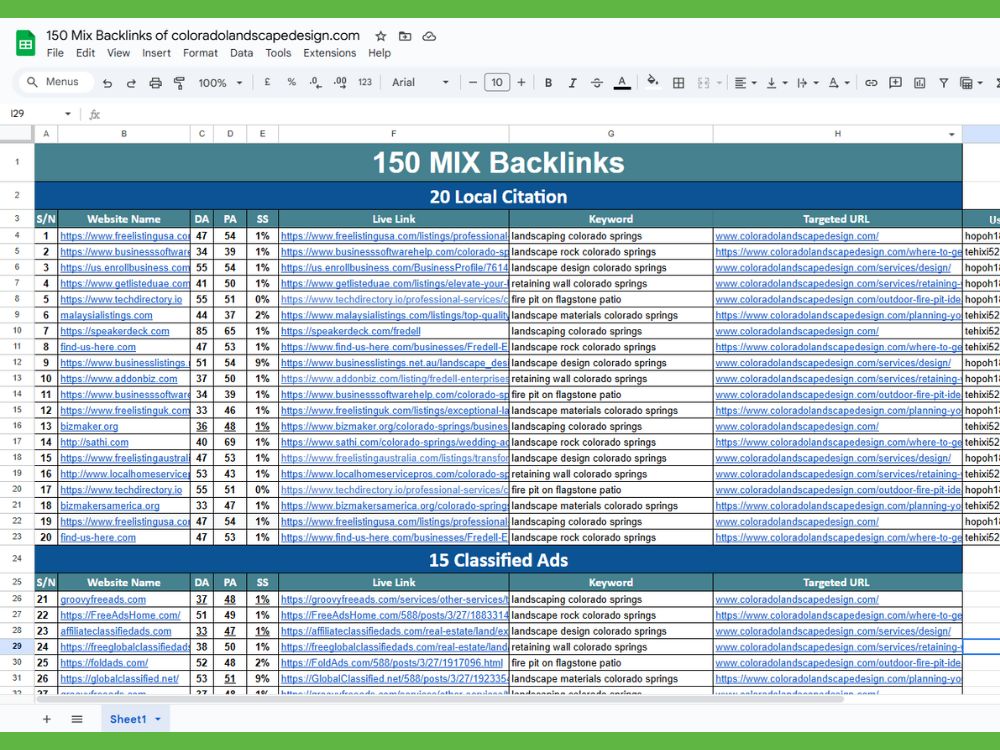Increase decimal places
Viewport: 1000px width, 750px height.
click(x=340, y=82)
